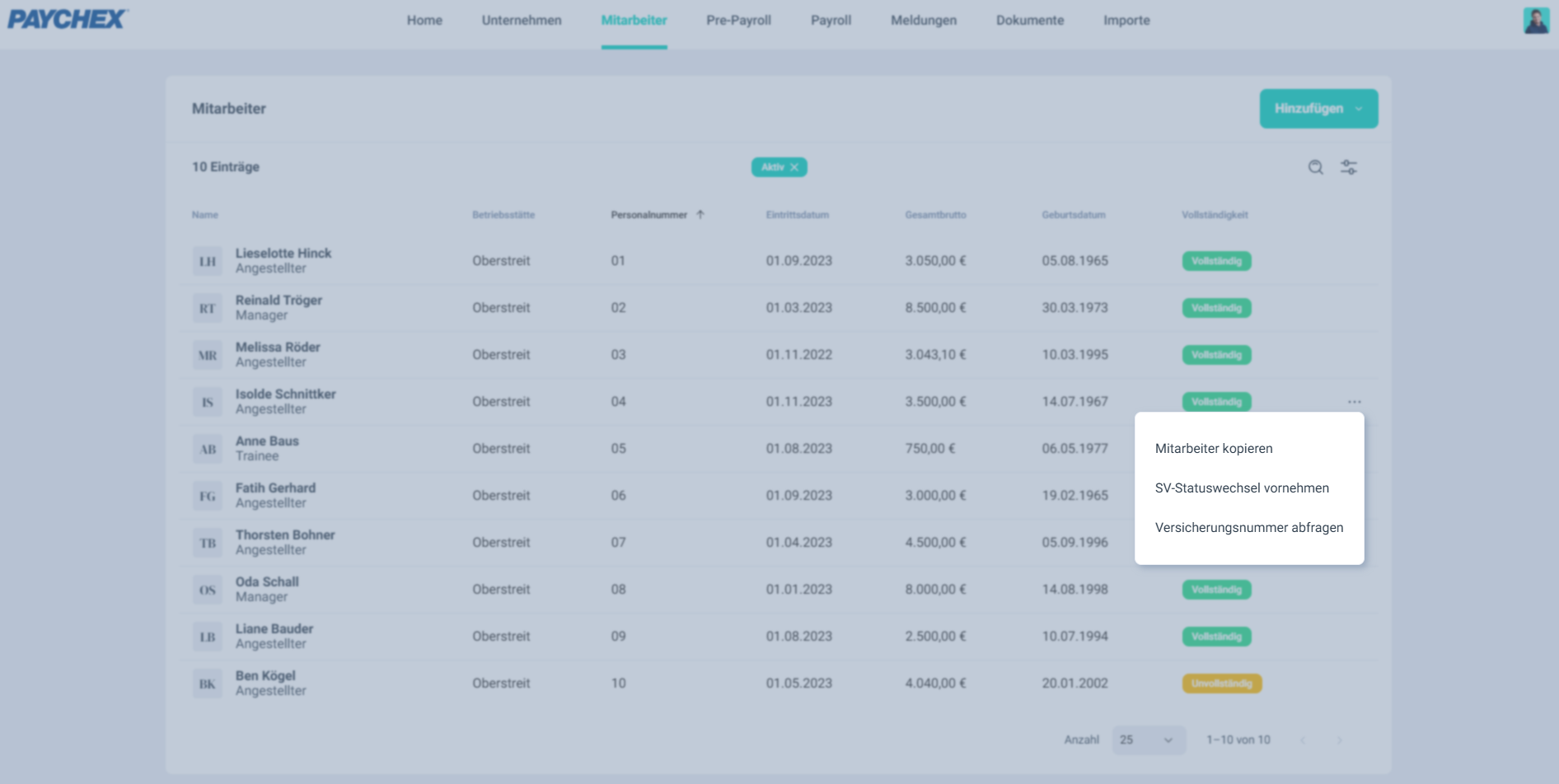This screenshot has height=784, width=1559.
Task: Click the TB avatar of Thorsten Bohner
Action: point(208,543)
